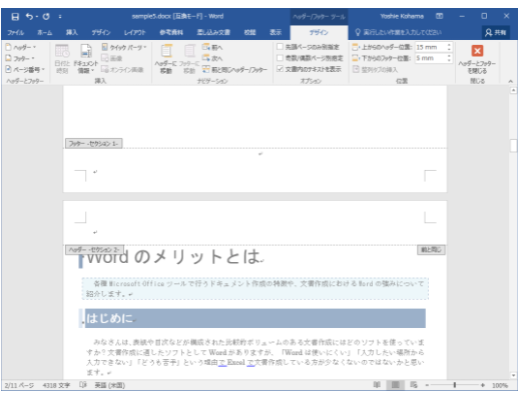Image resolution: width=520 pixels, height=393 pixels.
Task: Expand the ページ番号 dropdown
Action: (25, 69)
